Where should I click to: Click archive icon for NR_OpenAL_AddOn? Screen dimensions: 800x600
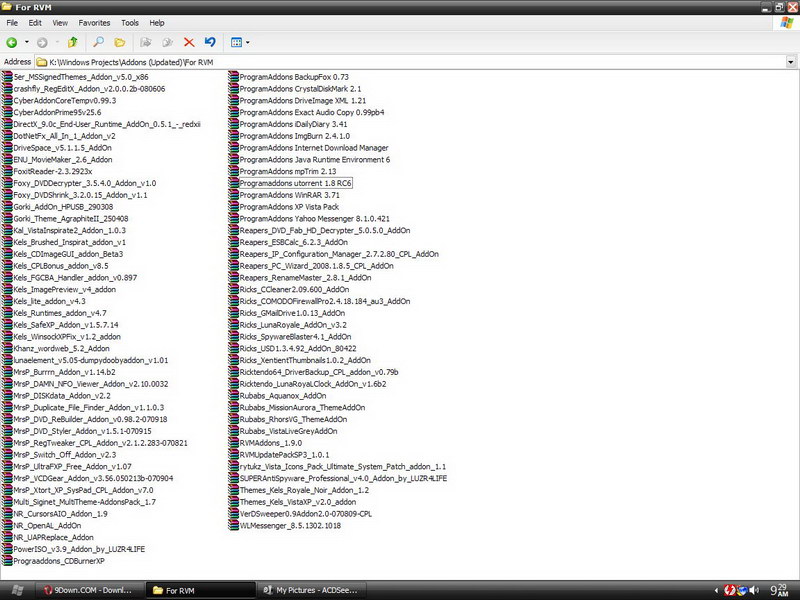coord(7,526)
